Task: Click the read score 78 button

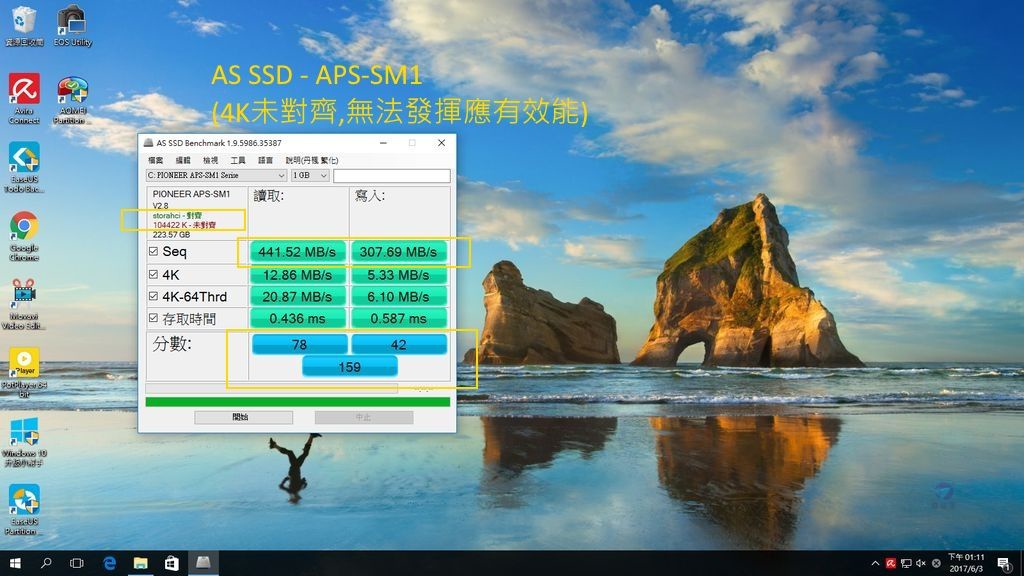Action: click(x=300, y=344)
